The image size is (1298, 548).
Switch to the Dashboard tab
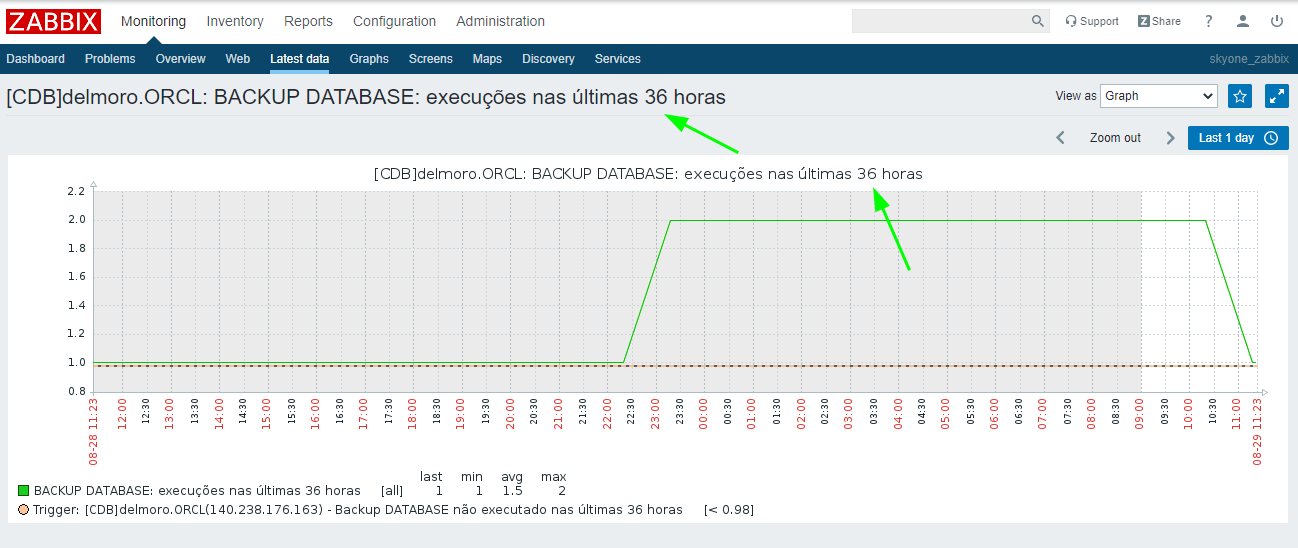click(36, 59)
